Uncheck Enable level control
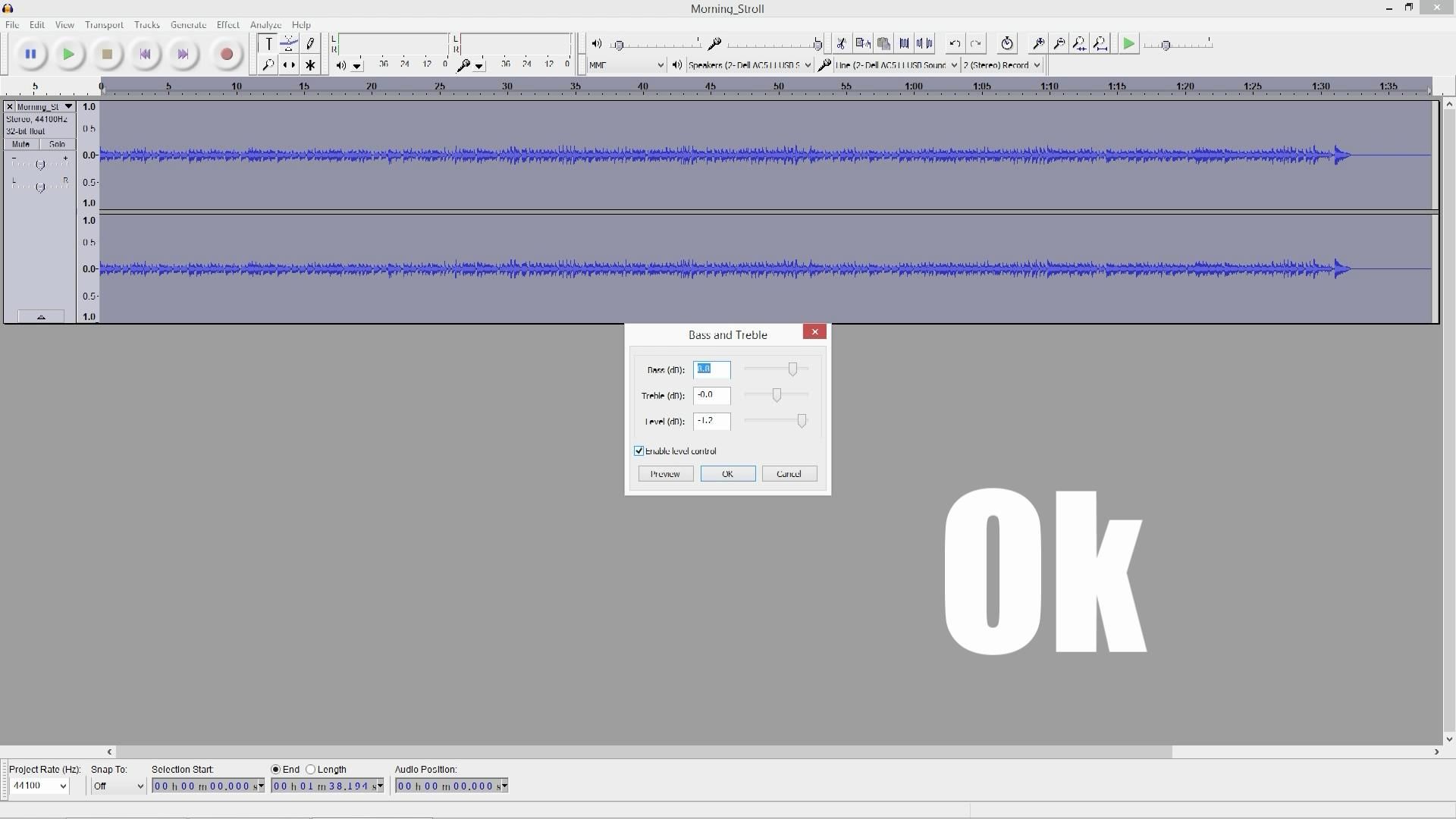This screenshot has width=1456, height=819. (639, 450)
